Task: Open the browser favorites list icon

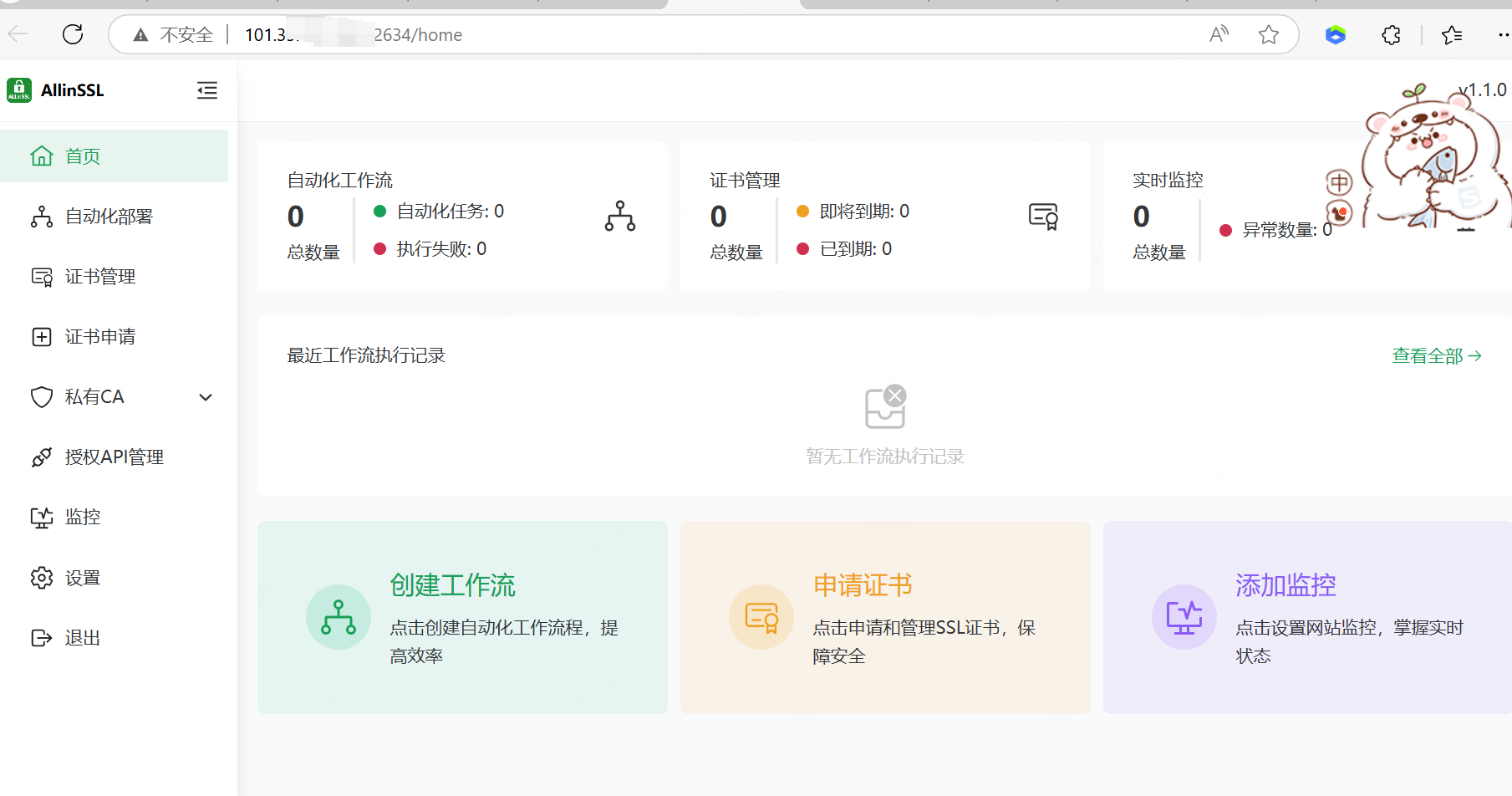Action: pos(1452,34)
